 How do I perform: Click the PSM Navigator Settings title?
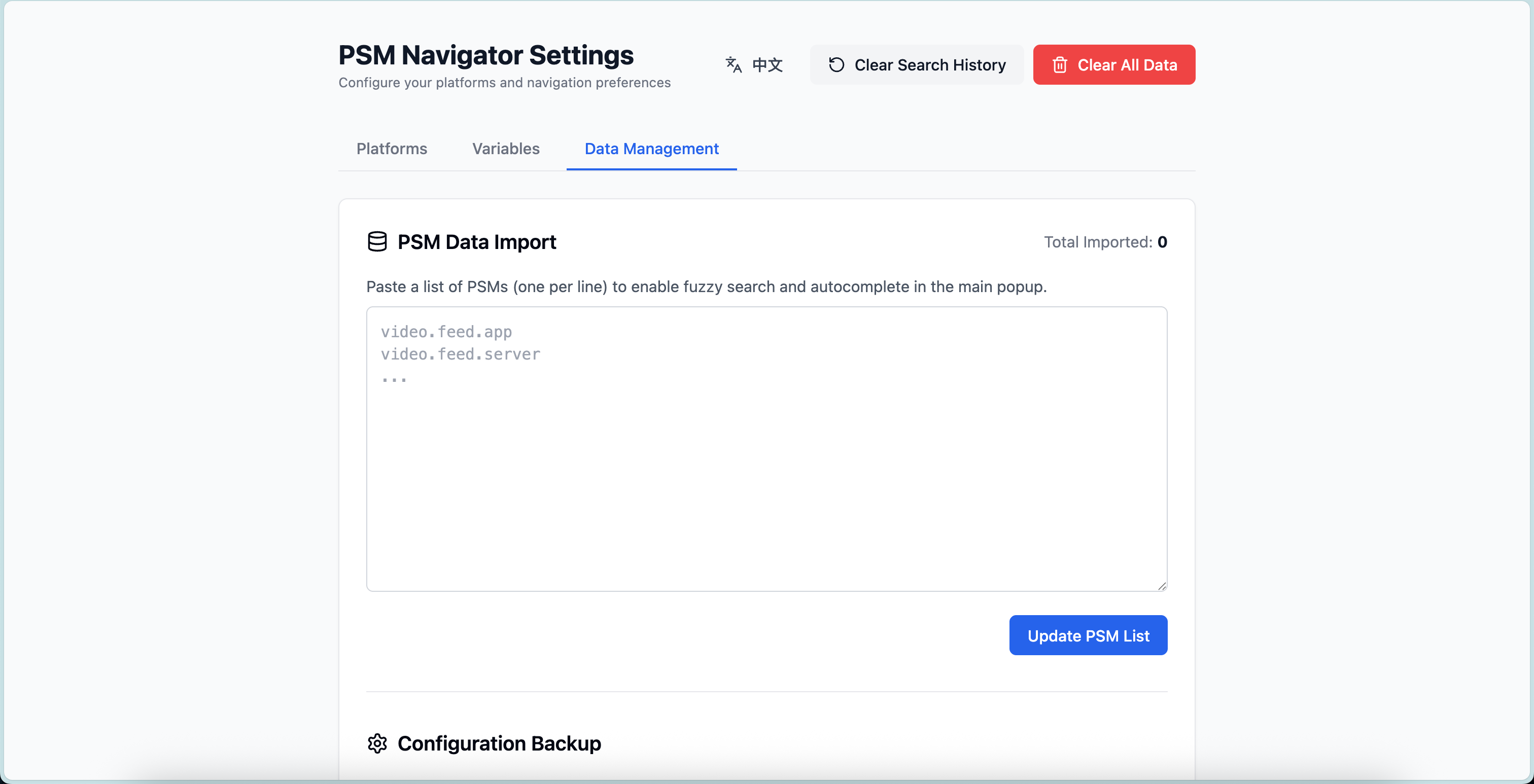486,55
